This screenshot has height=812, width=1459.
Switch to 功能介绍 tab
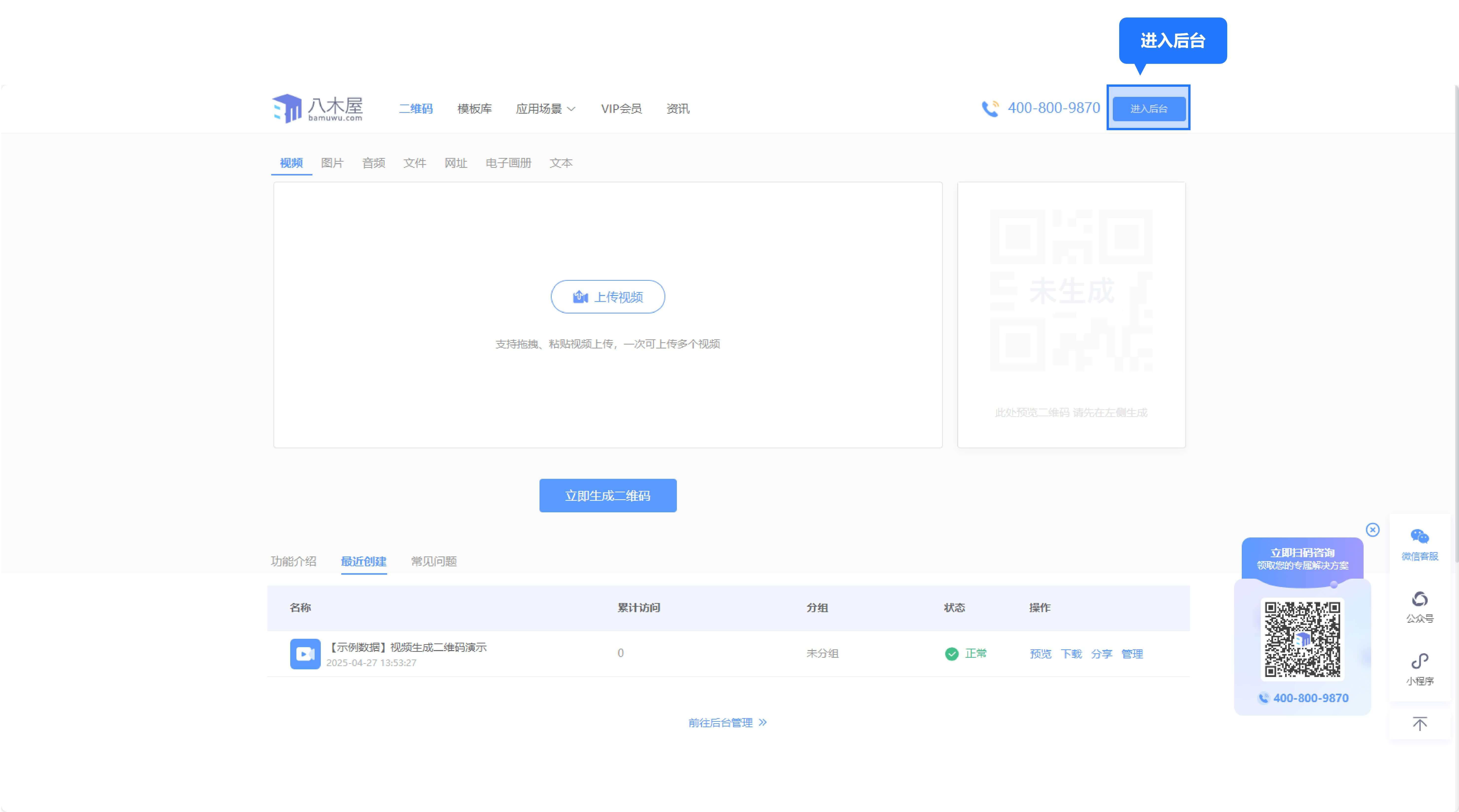point(293,561)
